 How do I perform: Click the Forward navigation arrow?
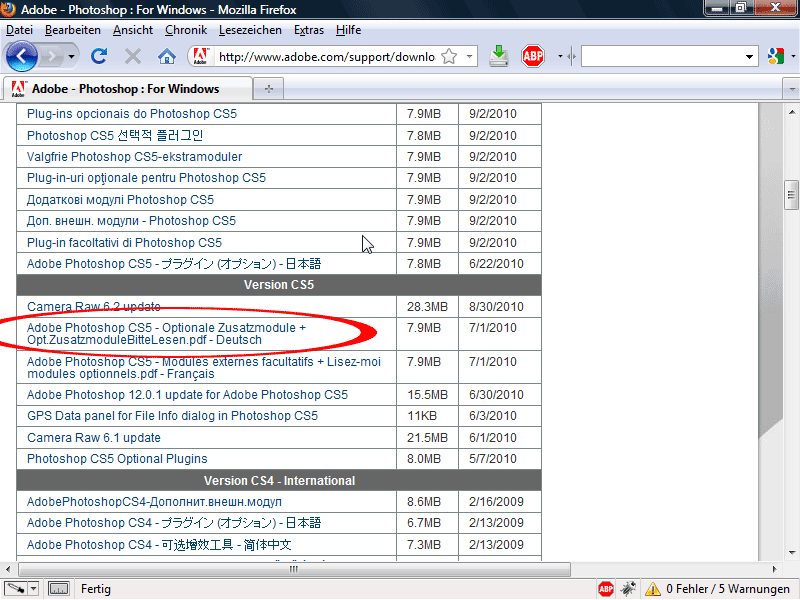(x=51, y=56)
